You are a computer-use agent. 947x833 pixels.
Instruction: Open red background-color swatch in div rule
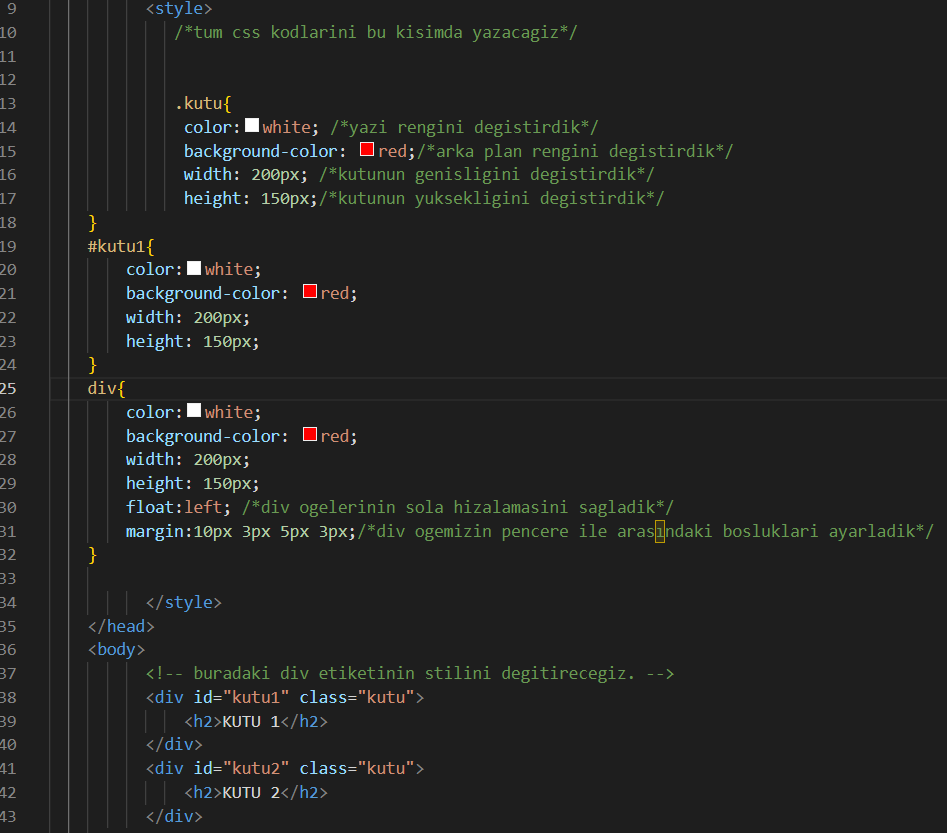(x=310, y=435)
